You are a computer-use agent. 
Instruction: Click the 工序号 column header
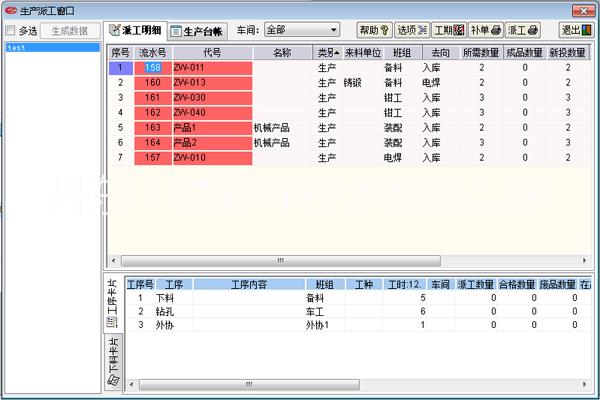point(140,284)
